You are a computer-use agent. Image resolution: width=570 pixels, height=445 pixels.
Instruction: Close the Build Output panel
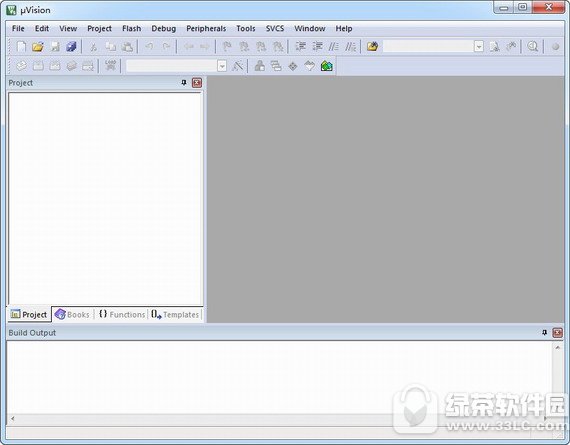[557, 333]
